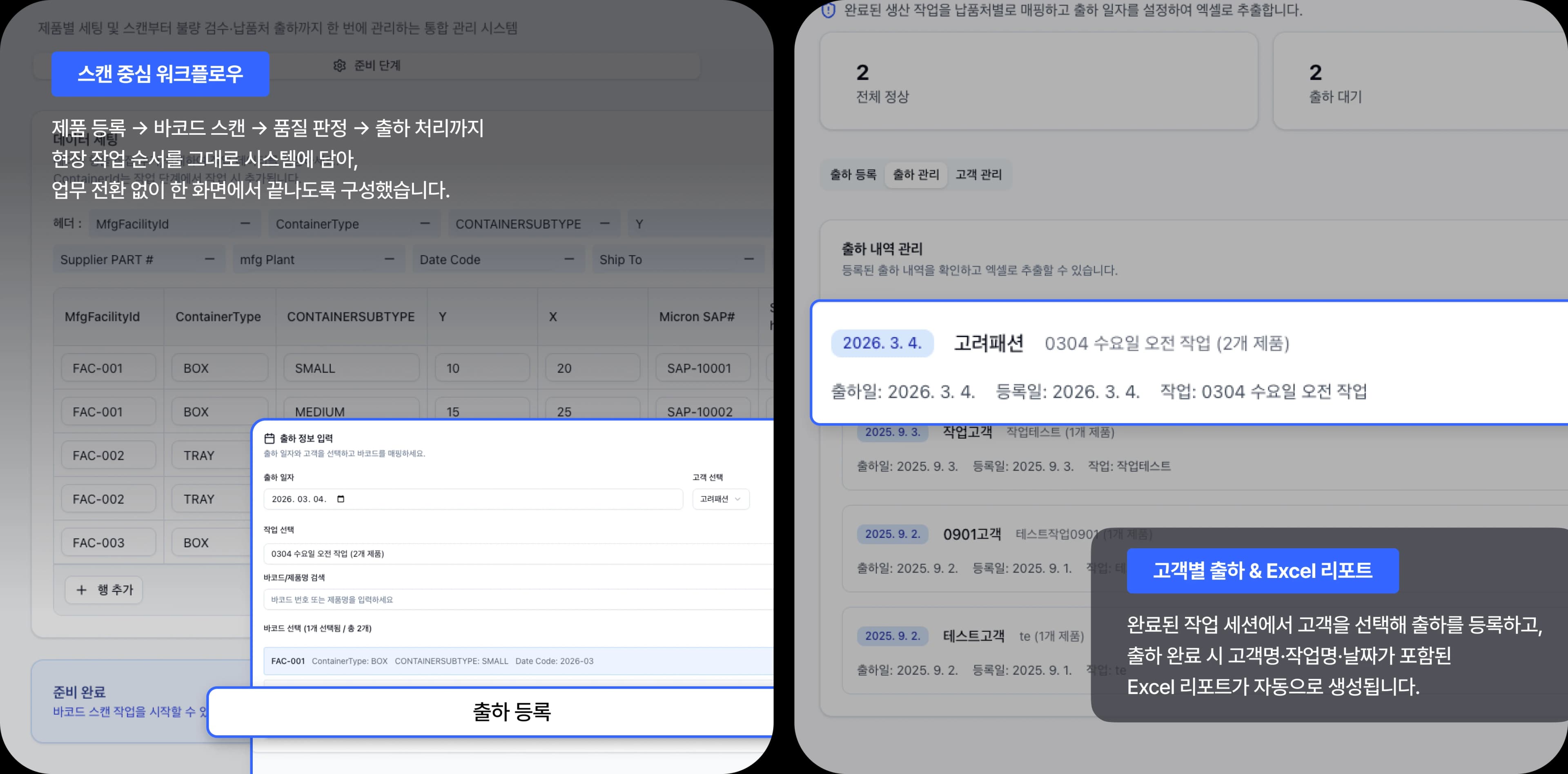
Task: Switch to the 출하 관리 tab
Action: click(x=915, y=175)
